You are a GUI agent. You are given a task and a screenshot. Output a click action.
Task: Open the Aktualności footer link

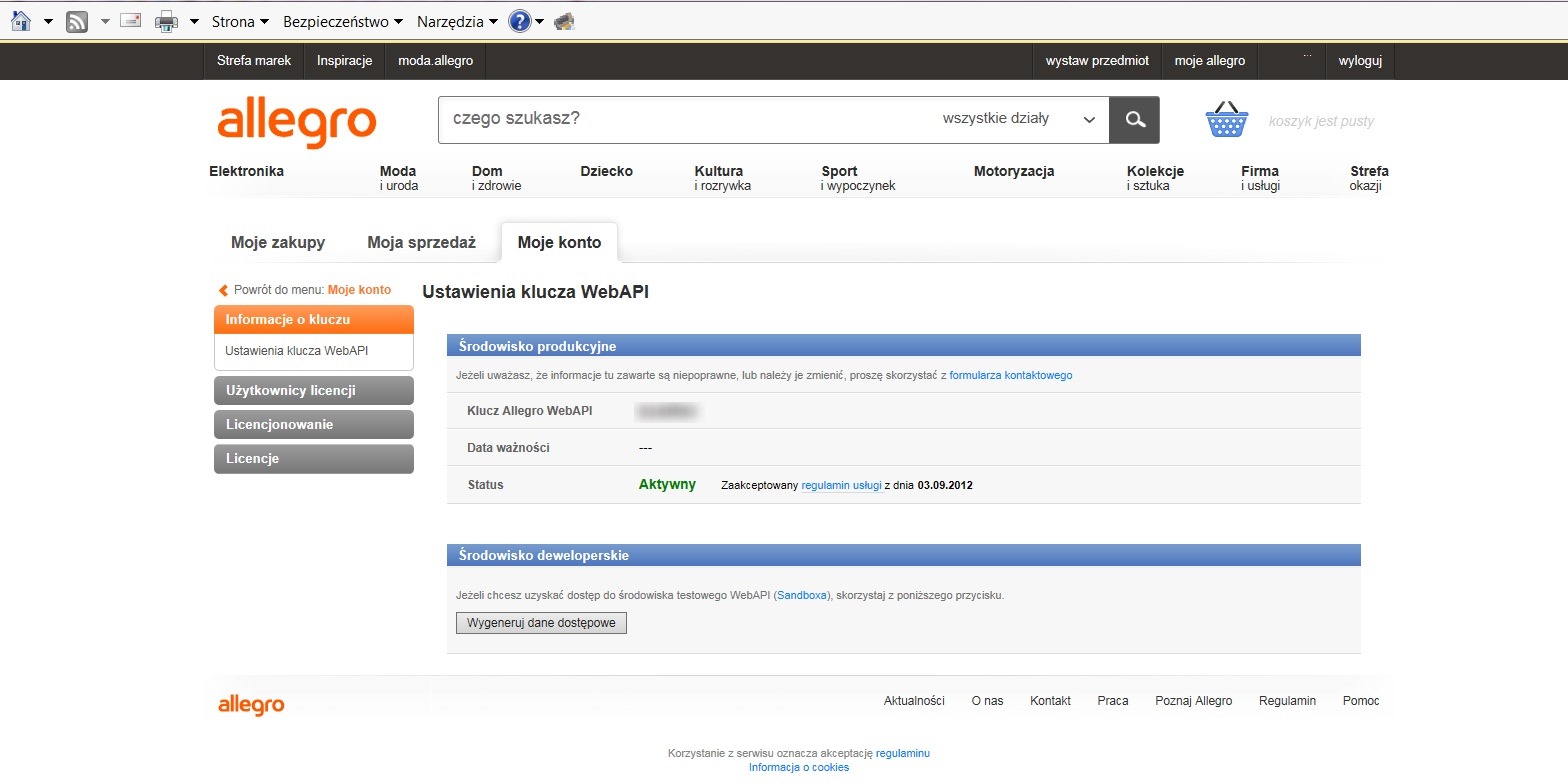[x=914, y=701]
